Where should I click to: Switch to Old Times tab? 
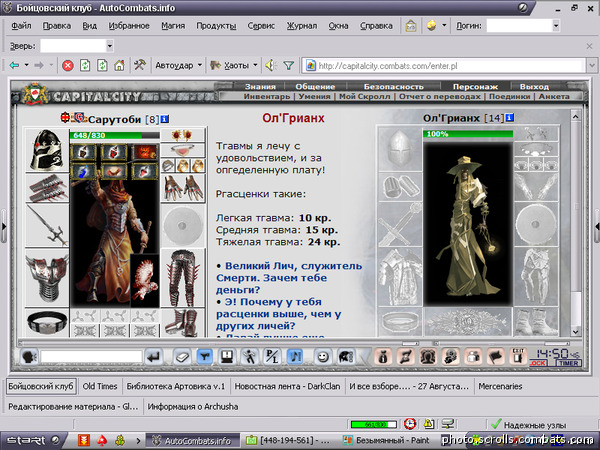point(100,386)
